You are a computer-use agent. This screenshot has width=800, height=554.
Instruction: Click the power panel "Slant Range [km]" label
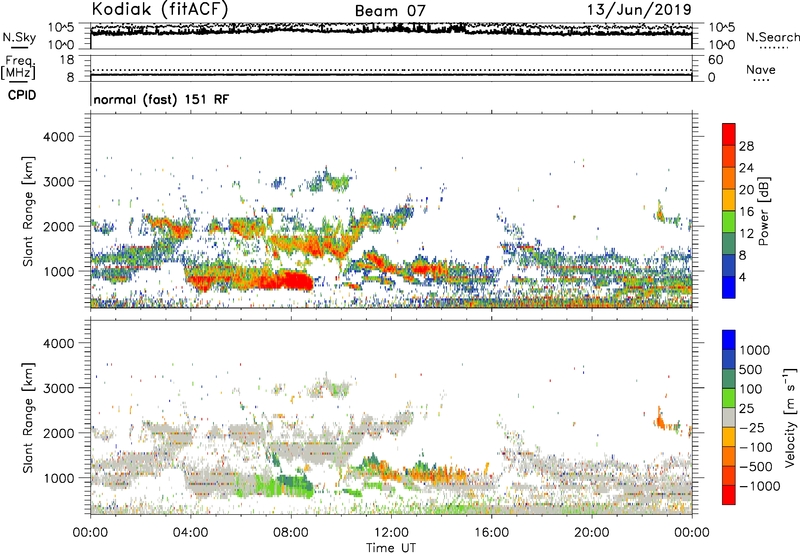(x=28, y=211)
